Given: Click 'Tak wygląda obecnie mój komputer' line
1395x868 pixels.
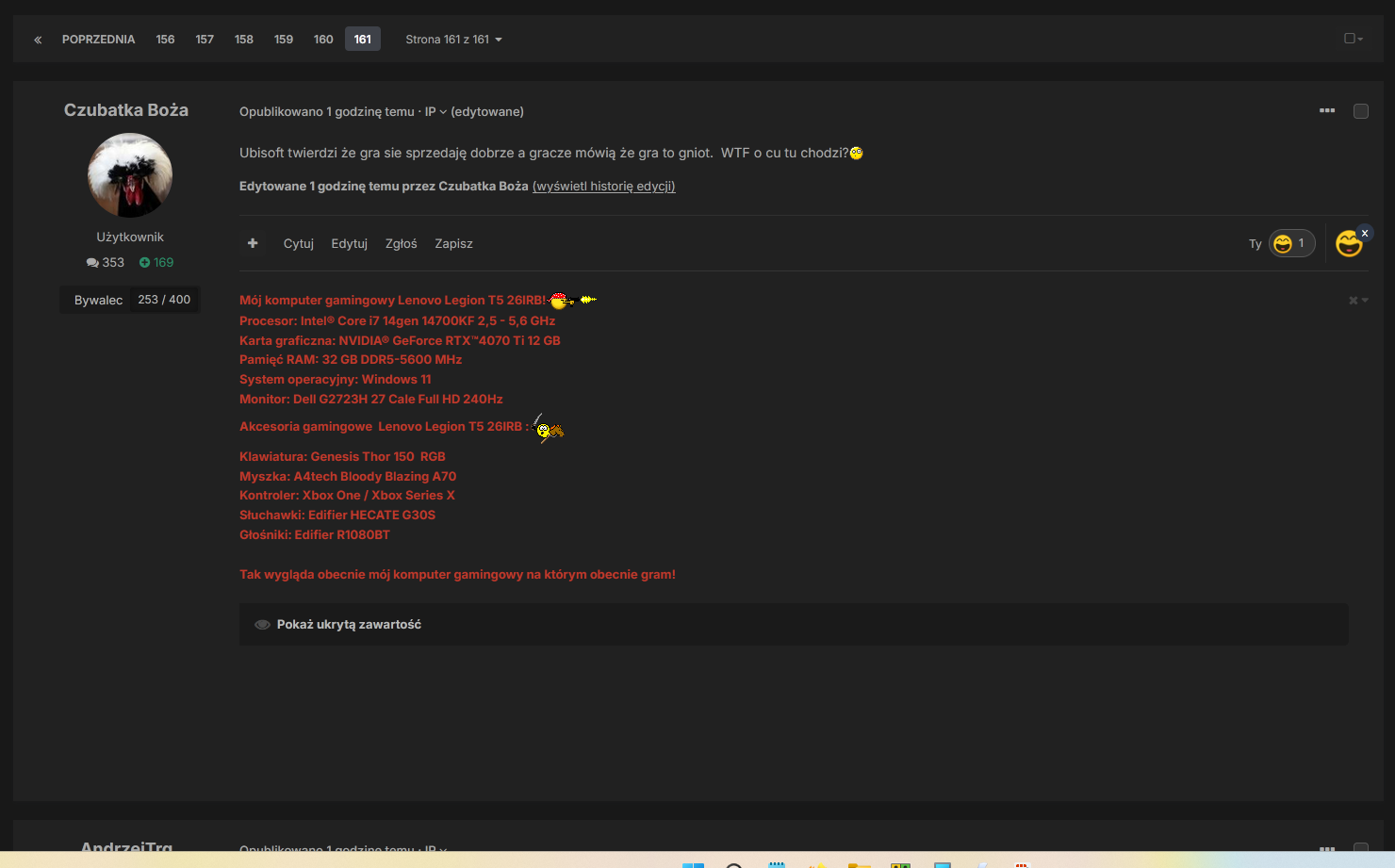Looking at the screenshot, I should point(457,575).
